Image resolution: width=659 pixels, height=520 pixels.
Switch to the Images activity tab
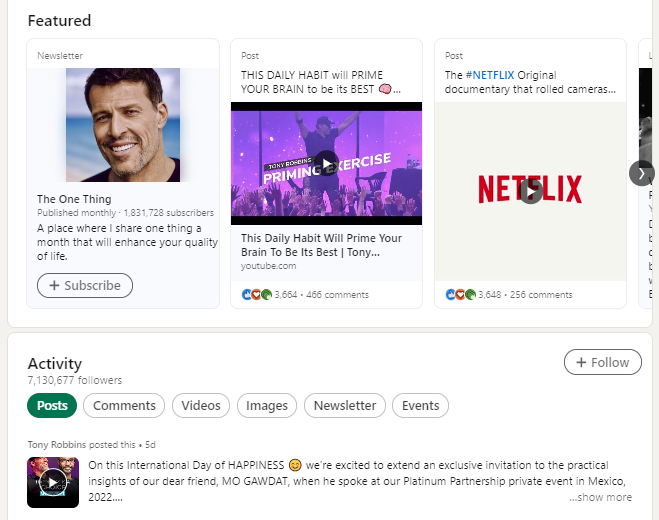tap(267, 406)
